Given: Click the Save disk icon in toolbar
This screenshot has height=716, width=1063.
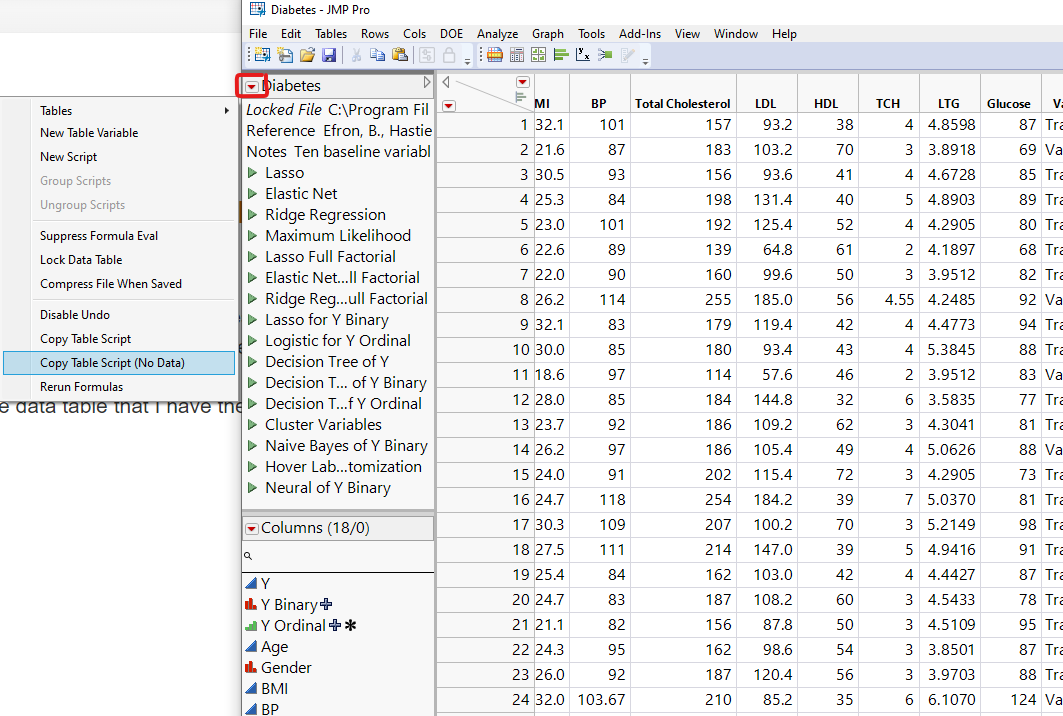Looking at the screenshot, I should [x=328, y=55].
